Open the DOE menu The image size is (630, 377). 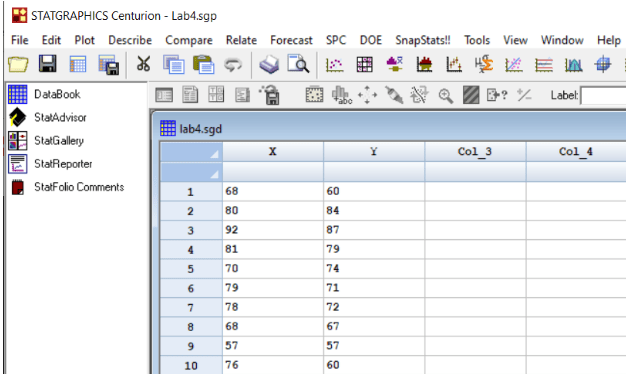[x=370, y=40]
